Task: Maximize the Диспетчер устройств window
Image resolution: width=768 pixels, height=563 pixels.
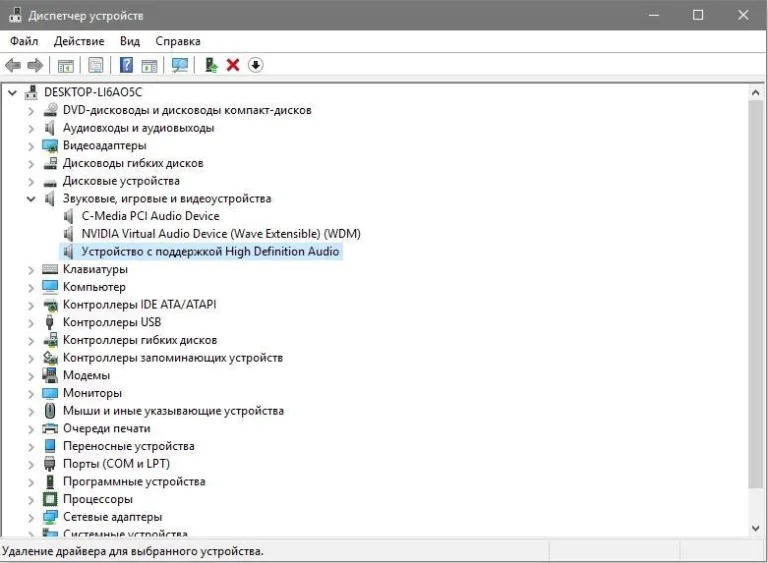Action: (698, 15)
